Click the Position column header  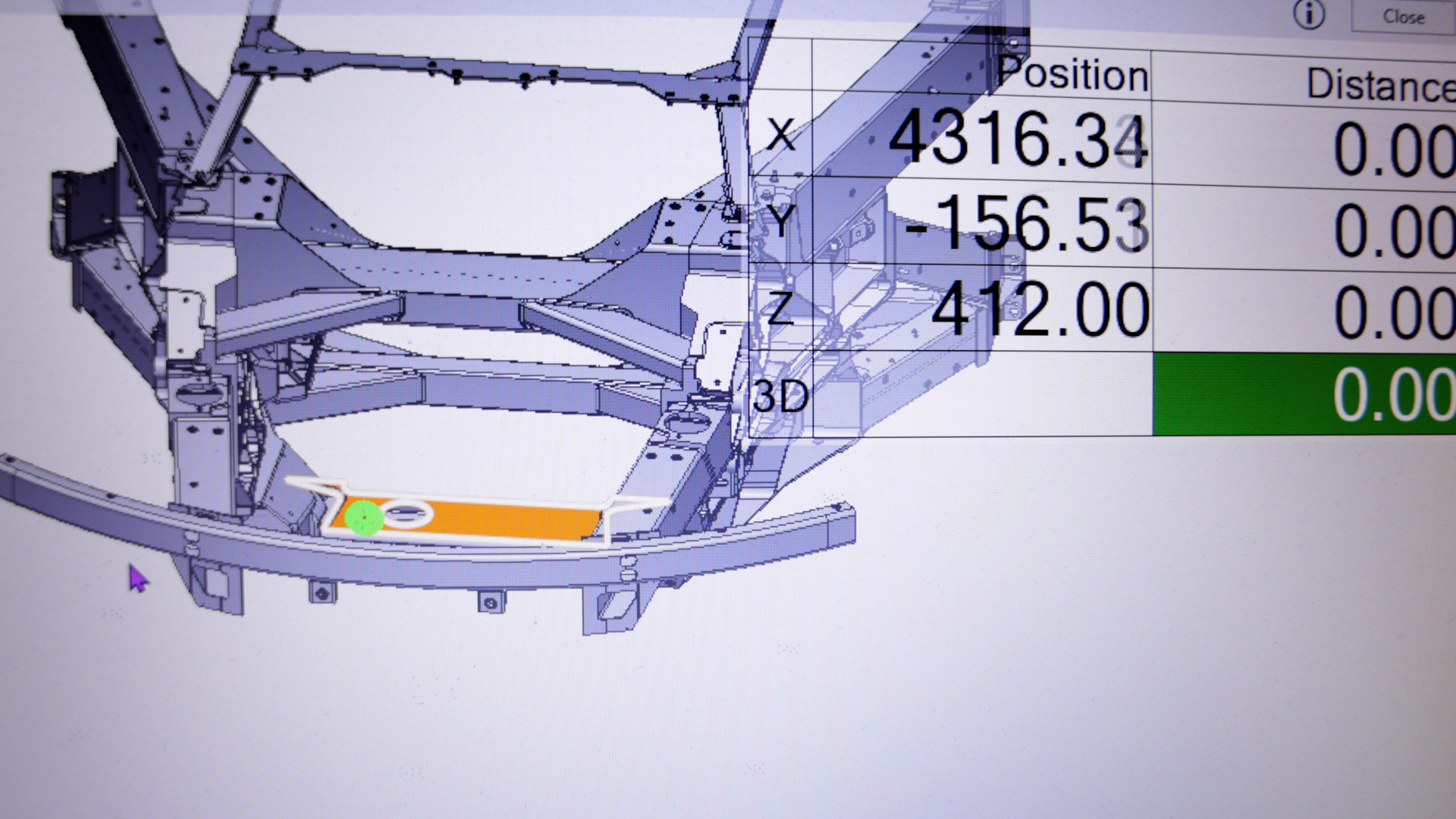[x=1072, y=75]
